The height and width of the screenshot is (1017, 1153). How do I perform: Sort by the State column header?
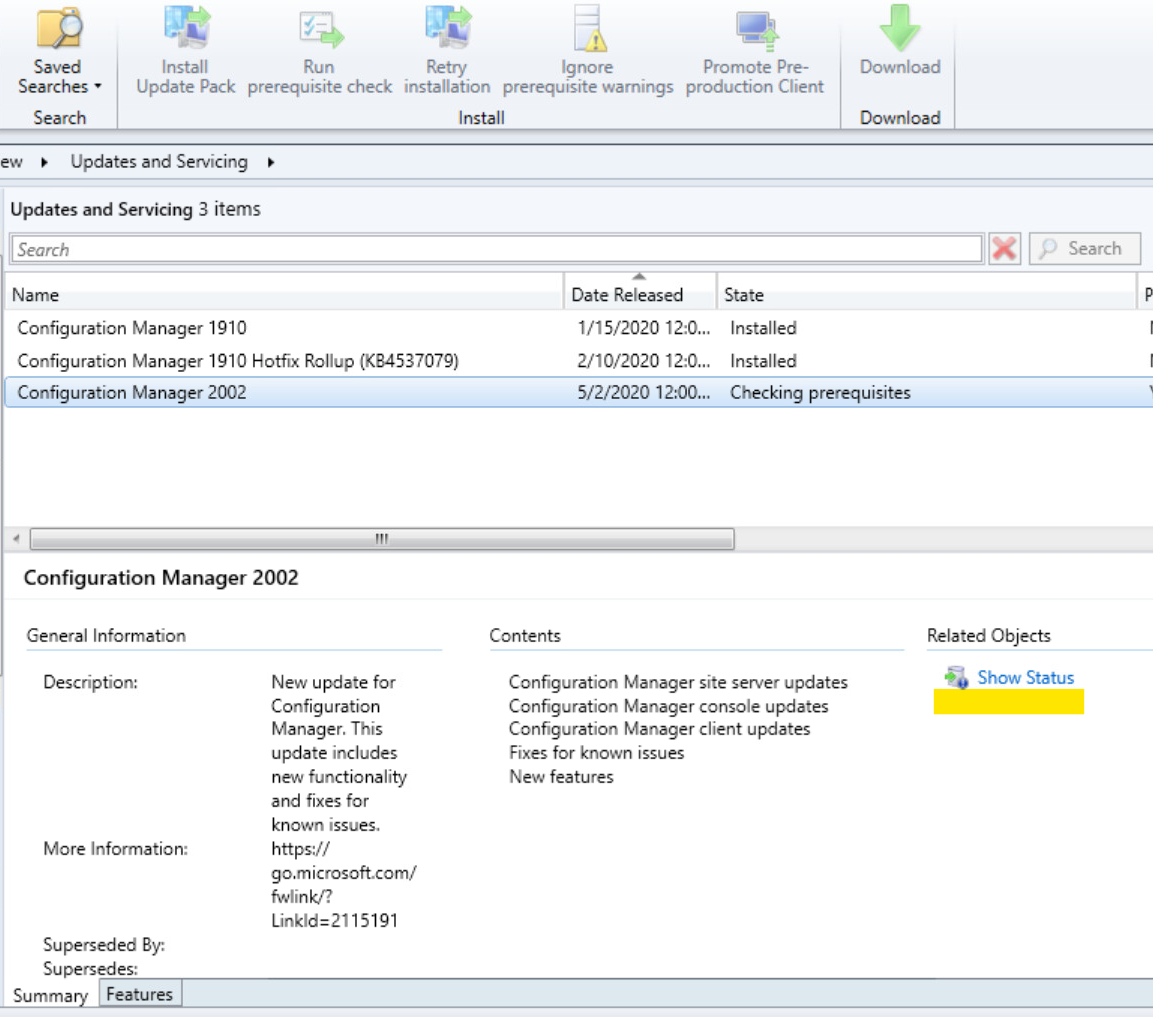[927, 295]
